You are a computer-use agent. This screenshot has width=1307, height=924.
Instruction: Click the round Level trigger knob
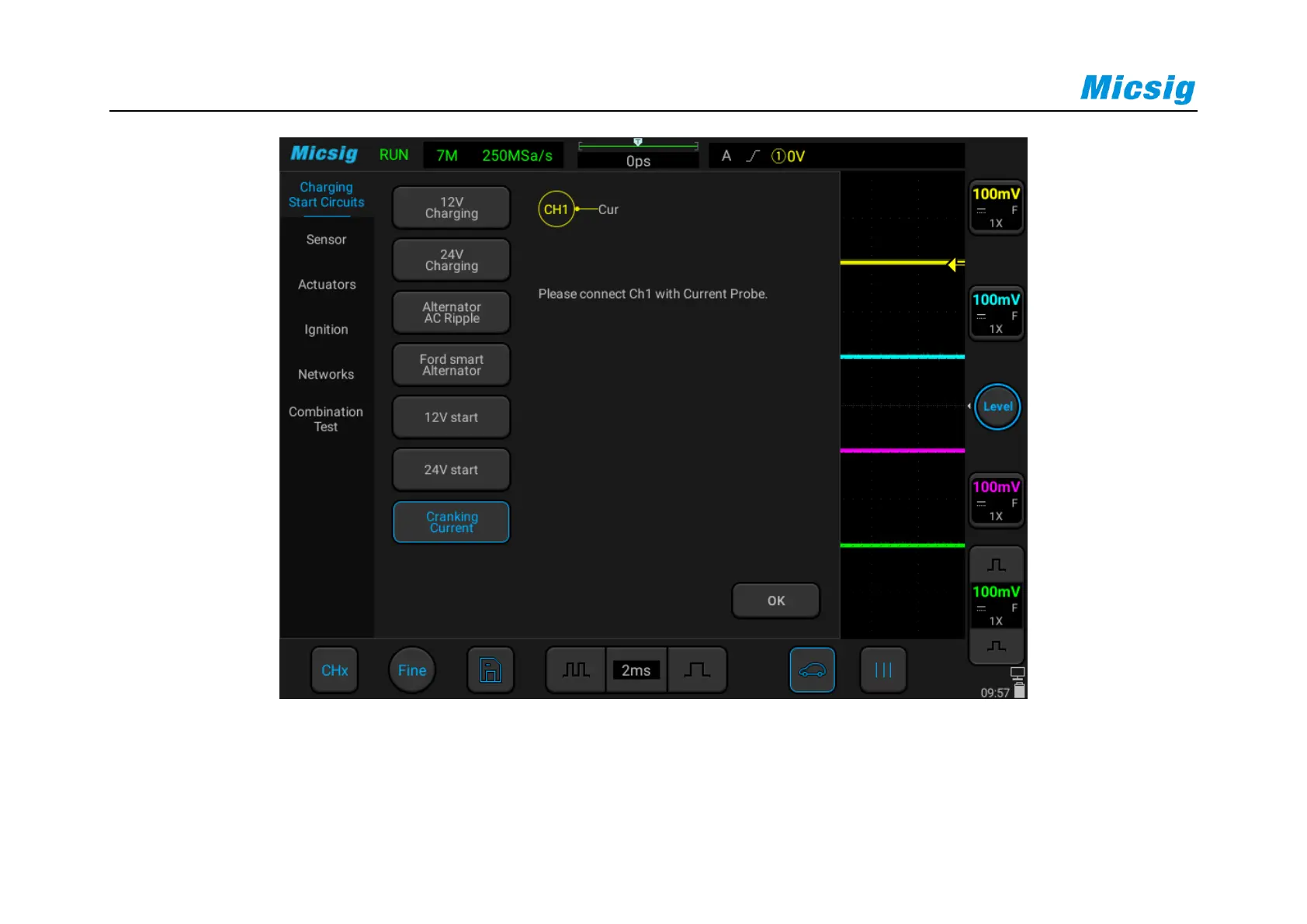coord(997,407)
